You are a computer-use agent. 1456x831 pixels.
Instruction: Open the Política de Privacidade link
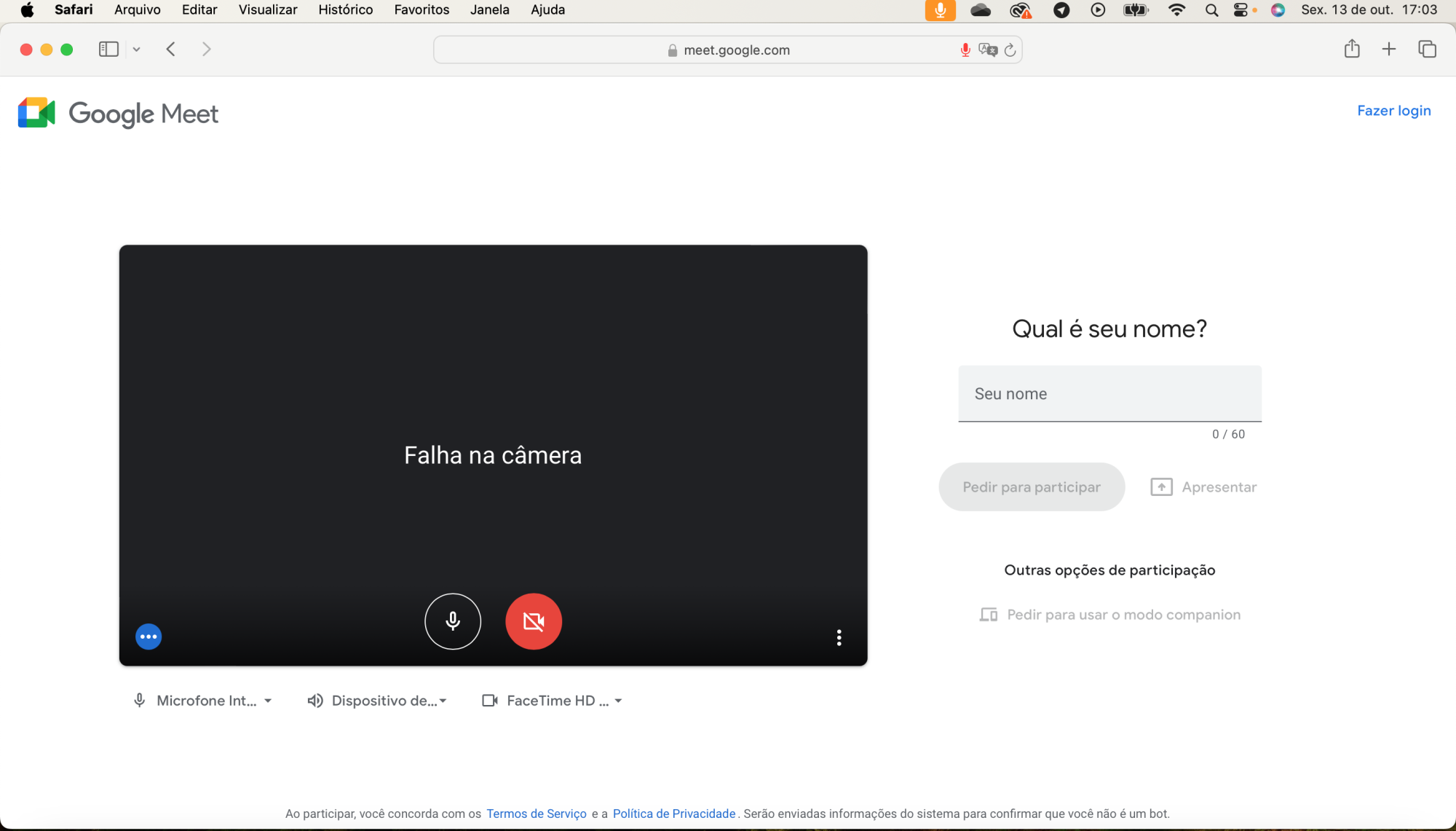[x=674, y=814]
